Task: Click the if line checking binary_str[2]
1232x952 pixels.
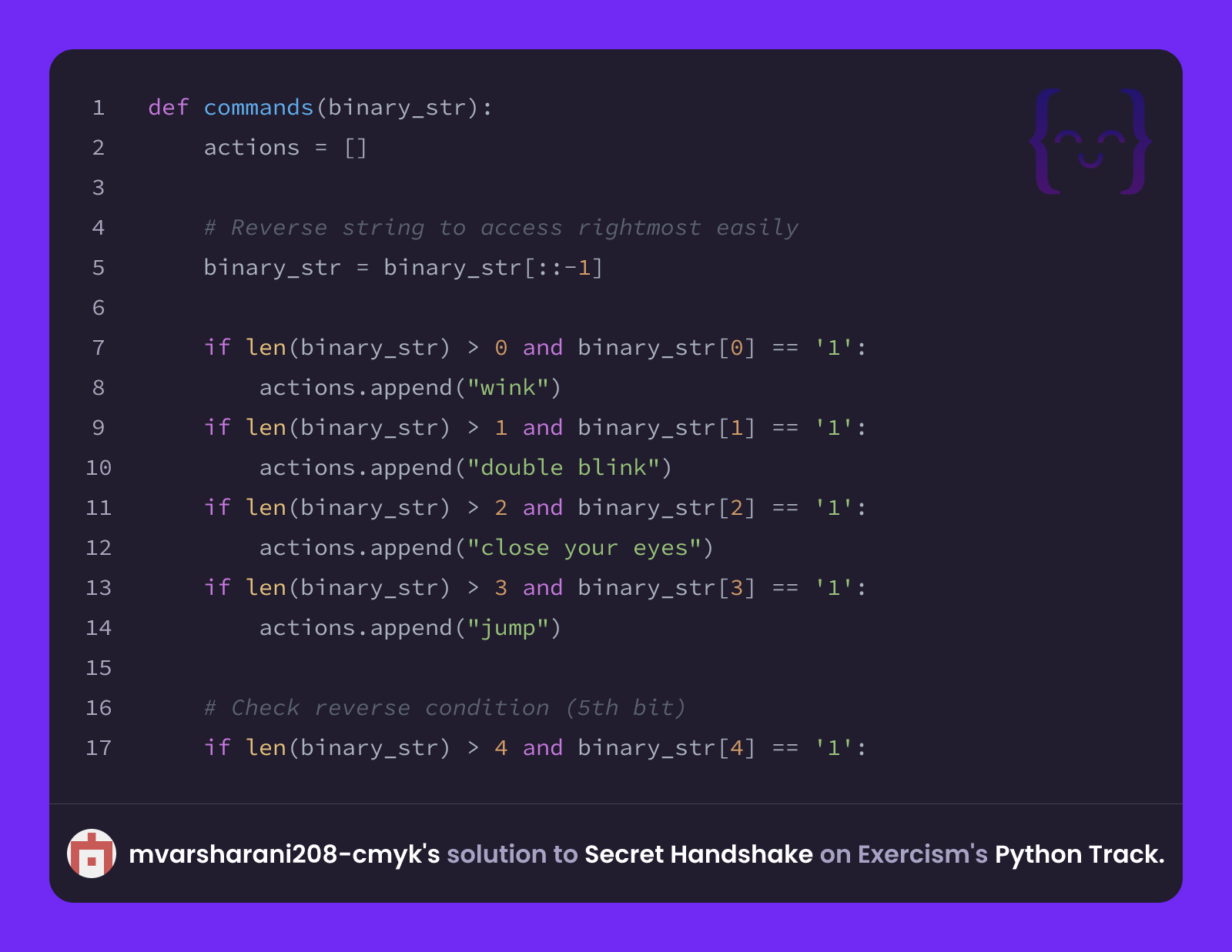Action: (535, 508)
